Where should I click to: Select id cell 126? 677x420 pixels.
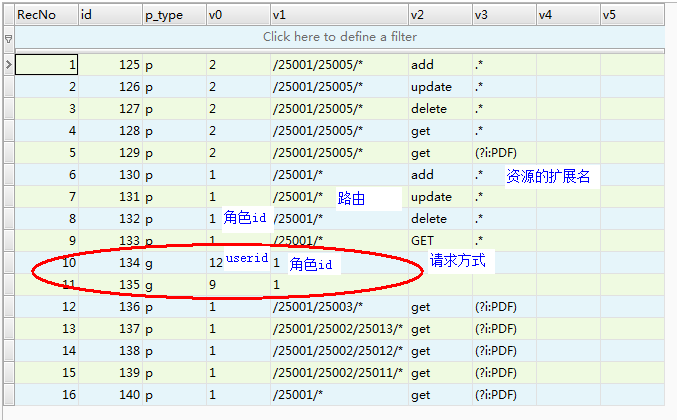[111, 87]
